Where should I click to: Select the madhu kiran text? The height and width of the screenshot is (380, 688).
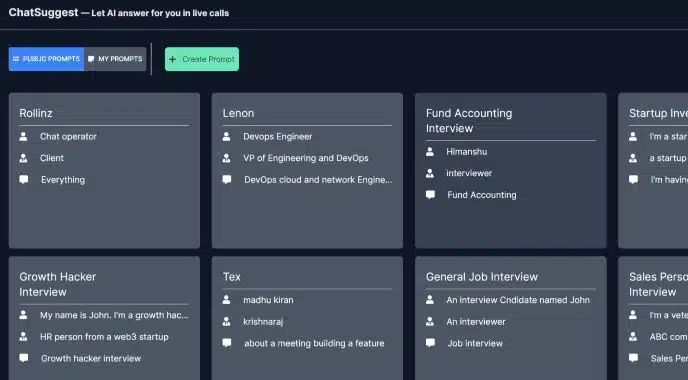268,300
